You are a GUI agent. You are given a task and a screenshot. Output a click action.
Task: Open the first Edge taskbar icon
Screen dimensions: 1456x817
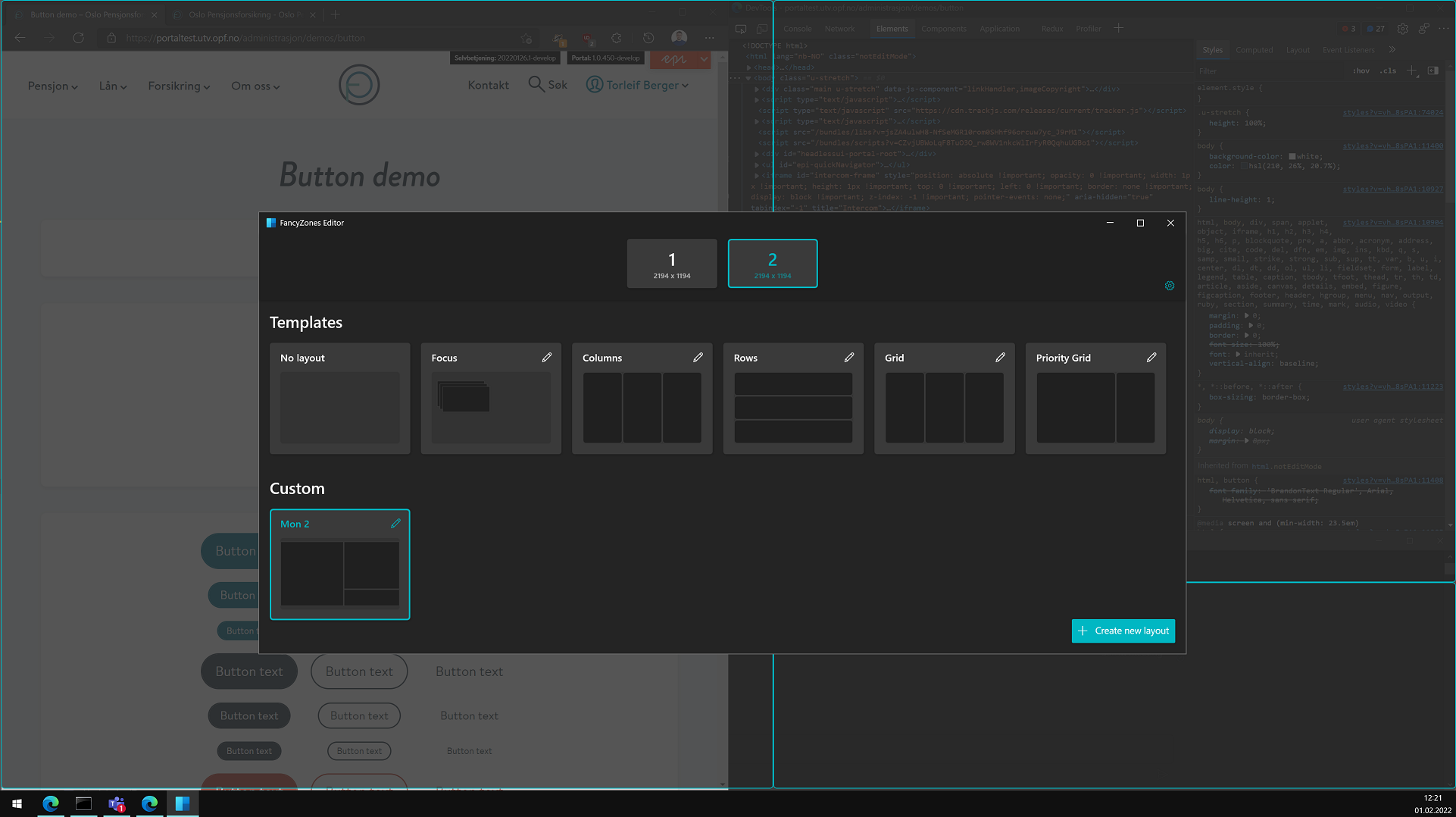coord(51,803)
